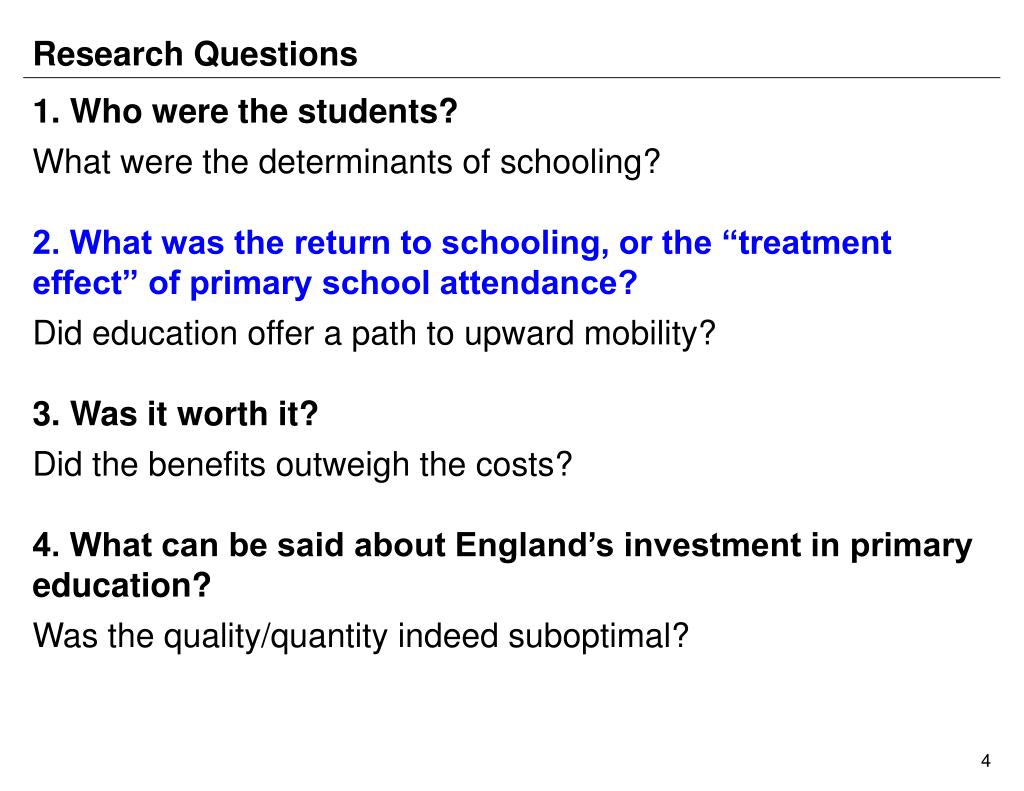Click 'What were the determinants of schooling?' text
The width and height of the screenshot is (1024, 791).
click(x=347, y=162)
